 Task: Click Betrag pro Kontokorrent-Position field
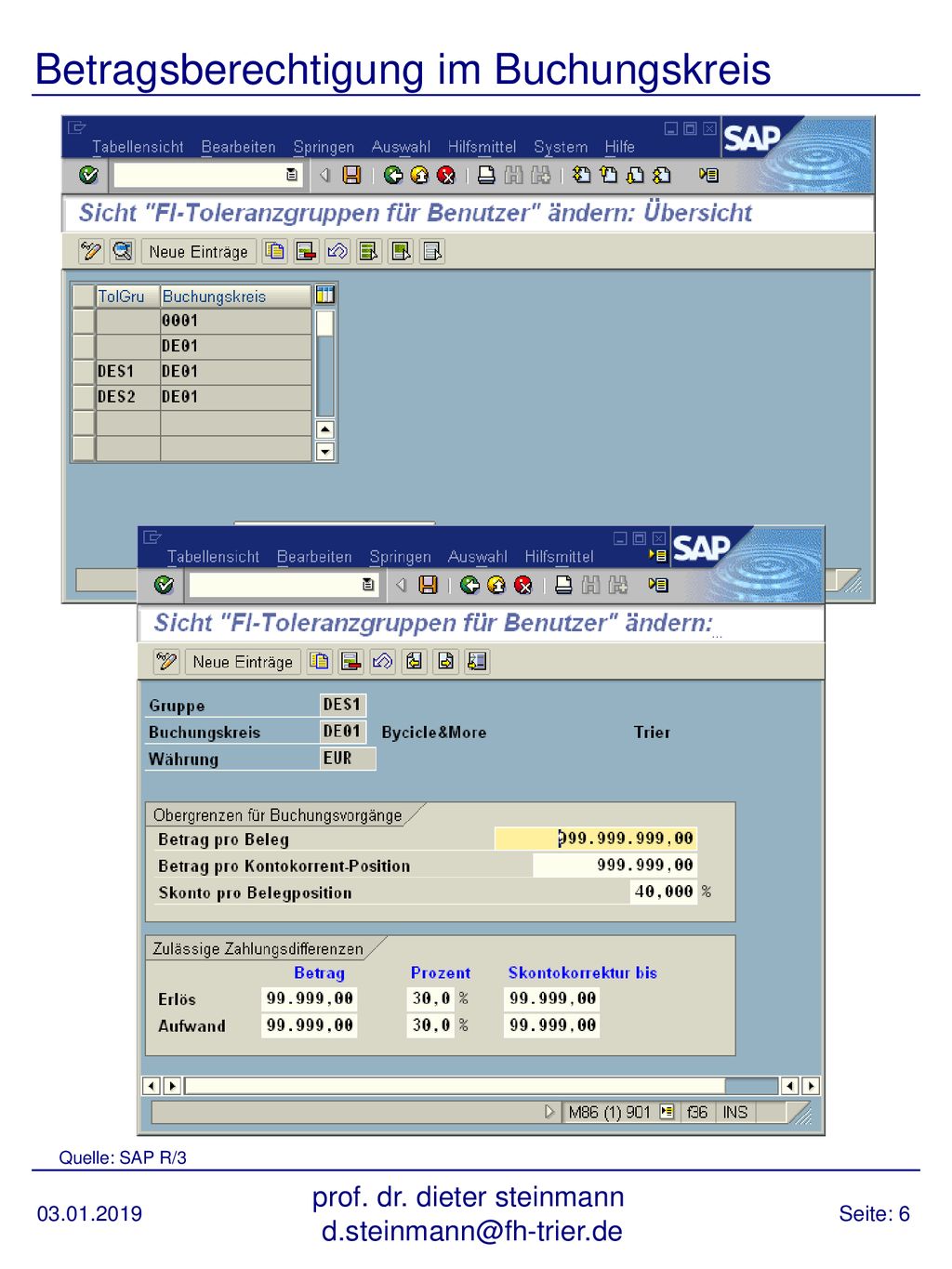pos(615,865)
